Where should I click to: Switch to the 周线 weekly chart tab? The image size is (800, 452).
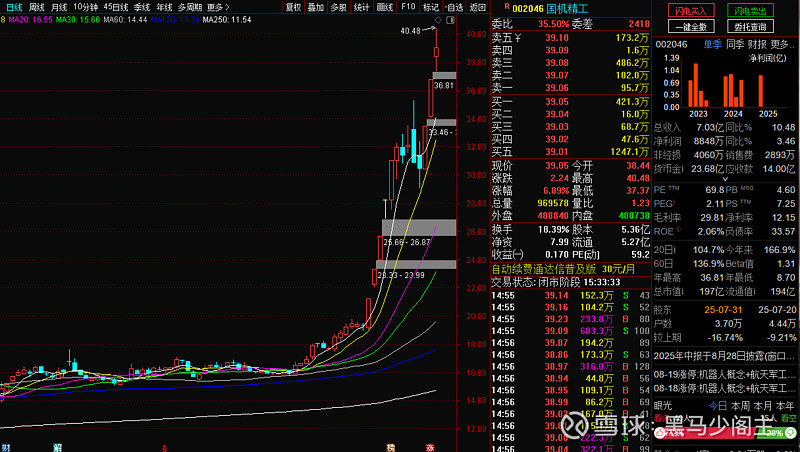[x=37, y=6]
